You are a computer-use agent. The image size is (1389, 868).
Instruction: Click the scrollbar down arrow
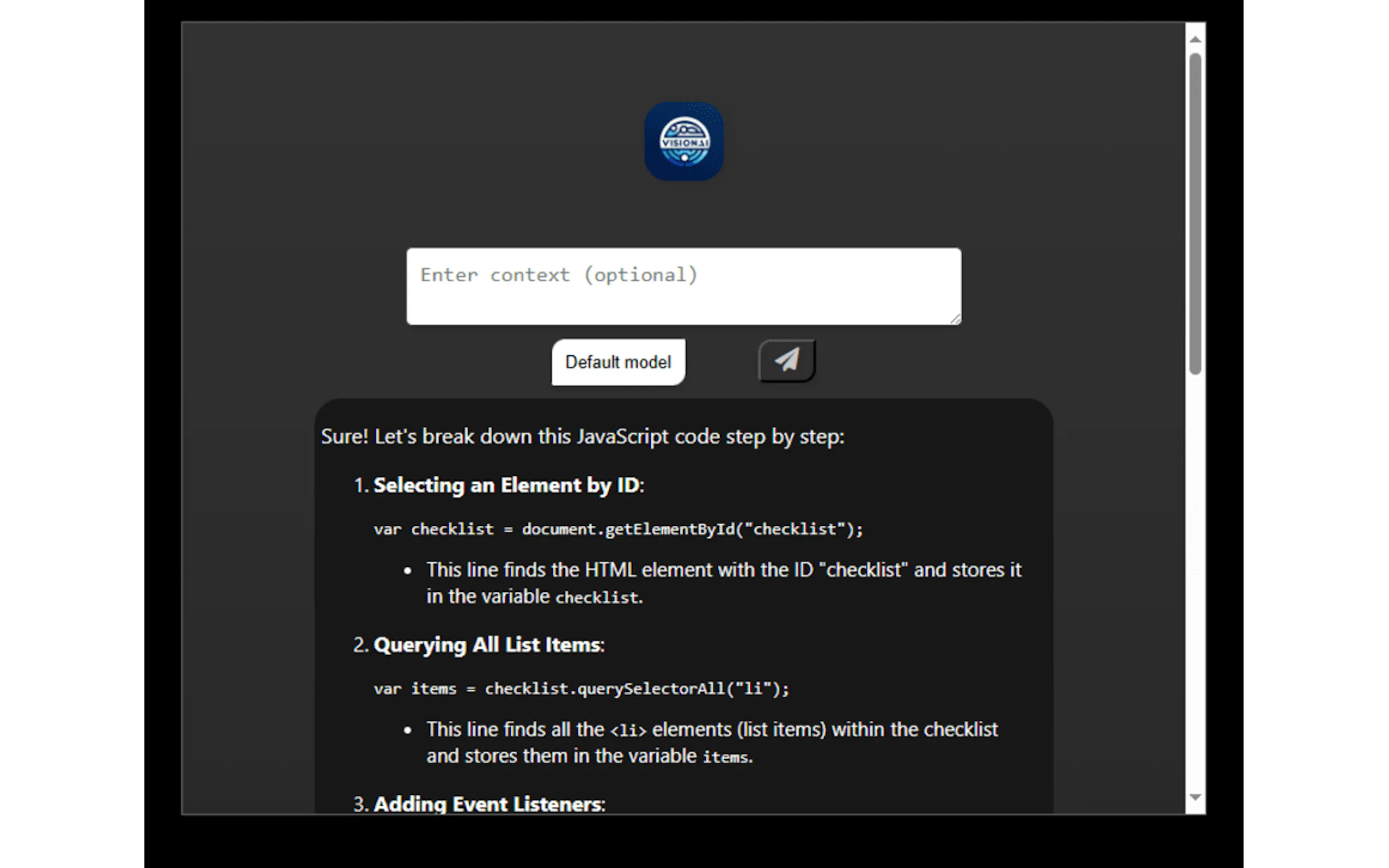point(1195,797)
